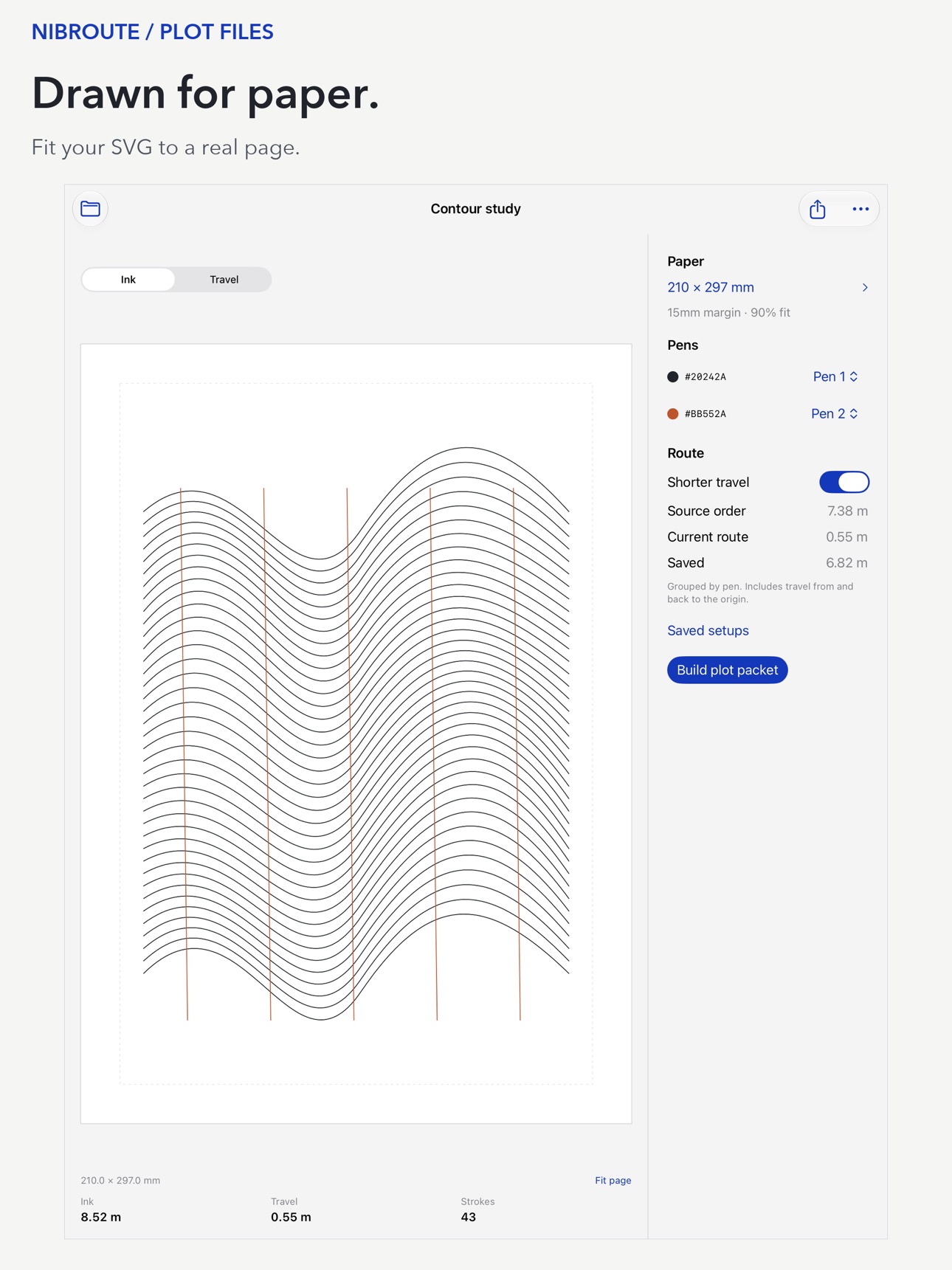
Task: Open the Pen 1 assignment dropdown
Action: (x=835, y=376)
